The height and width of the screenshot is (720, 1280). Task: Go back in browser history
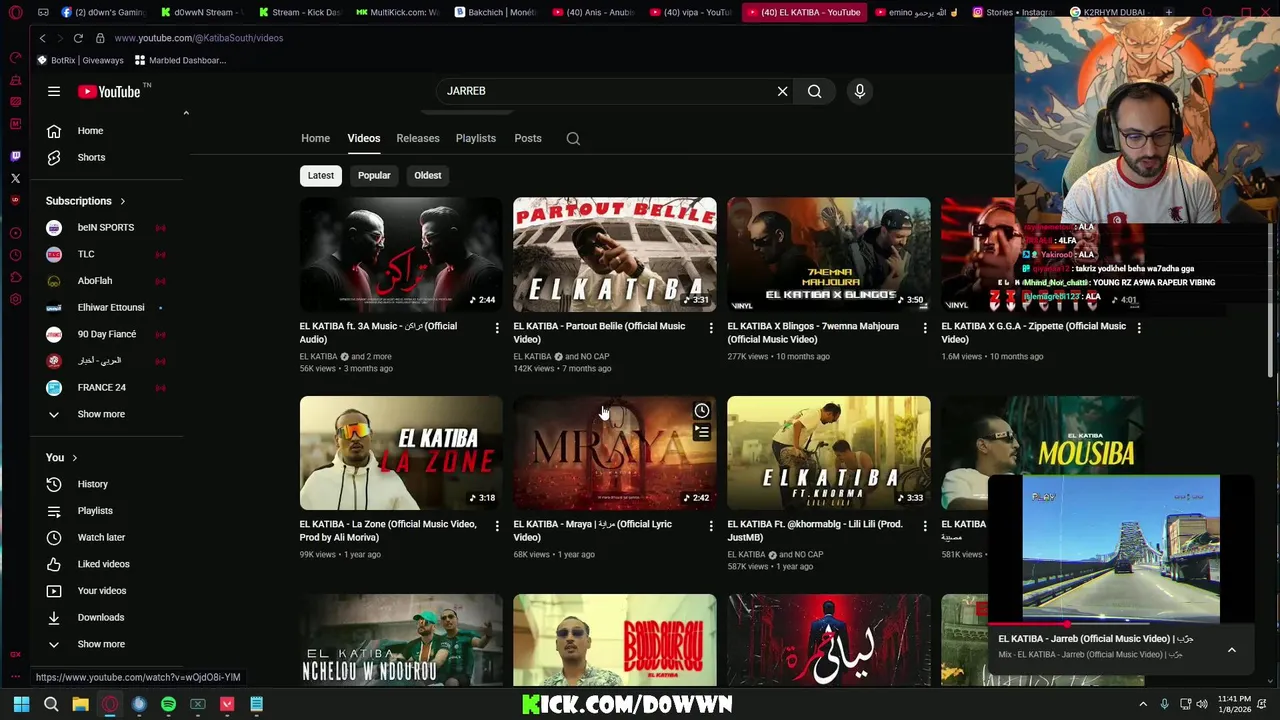(42, 38)
